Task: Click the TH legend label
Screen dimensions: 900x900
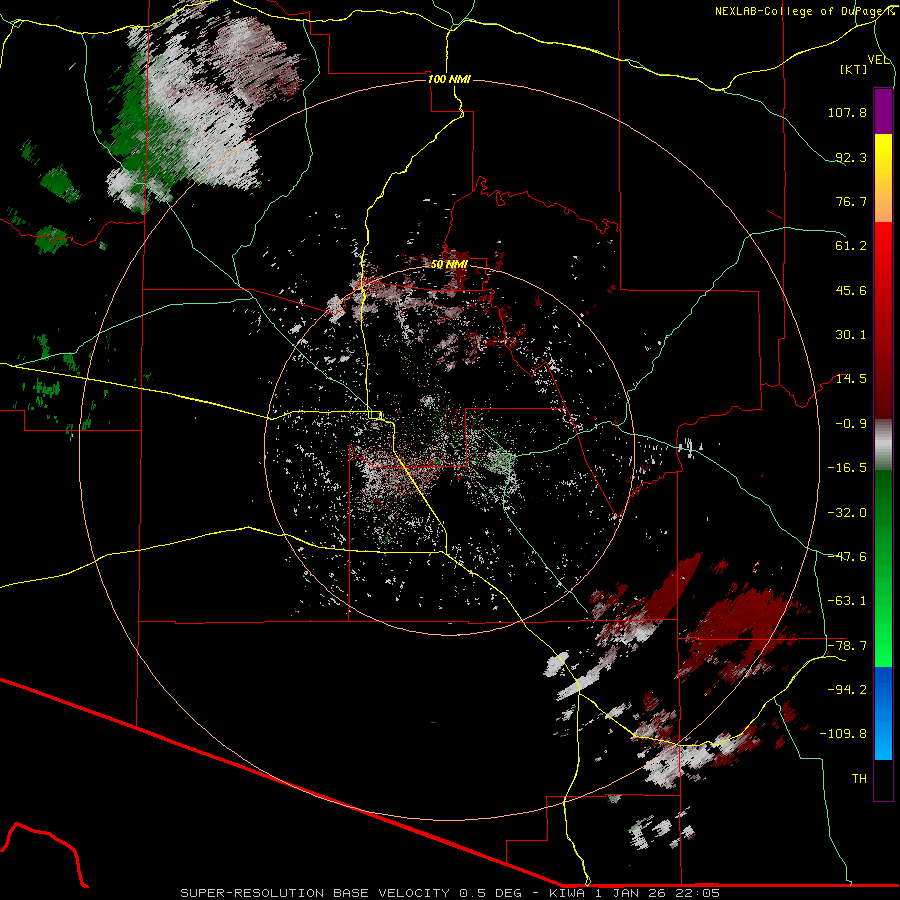Action: tap(859, 779)
